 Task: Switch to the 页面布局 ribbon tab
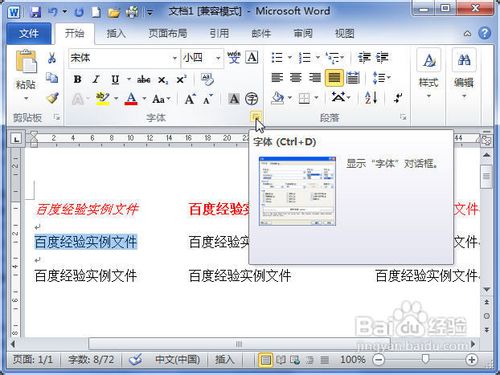pos(168,33)
